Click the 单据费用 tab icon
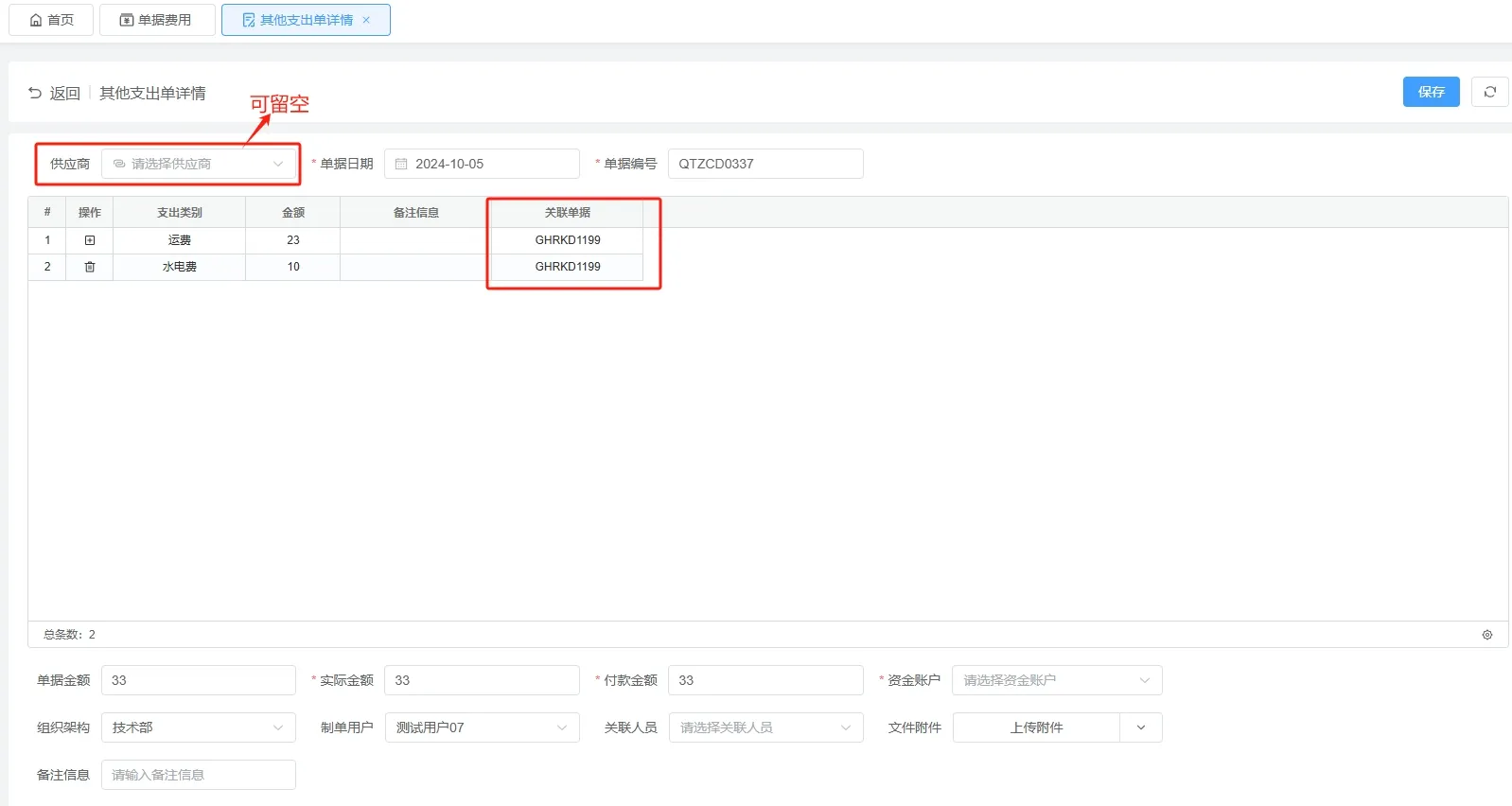1512x806 pixels. 127,20
